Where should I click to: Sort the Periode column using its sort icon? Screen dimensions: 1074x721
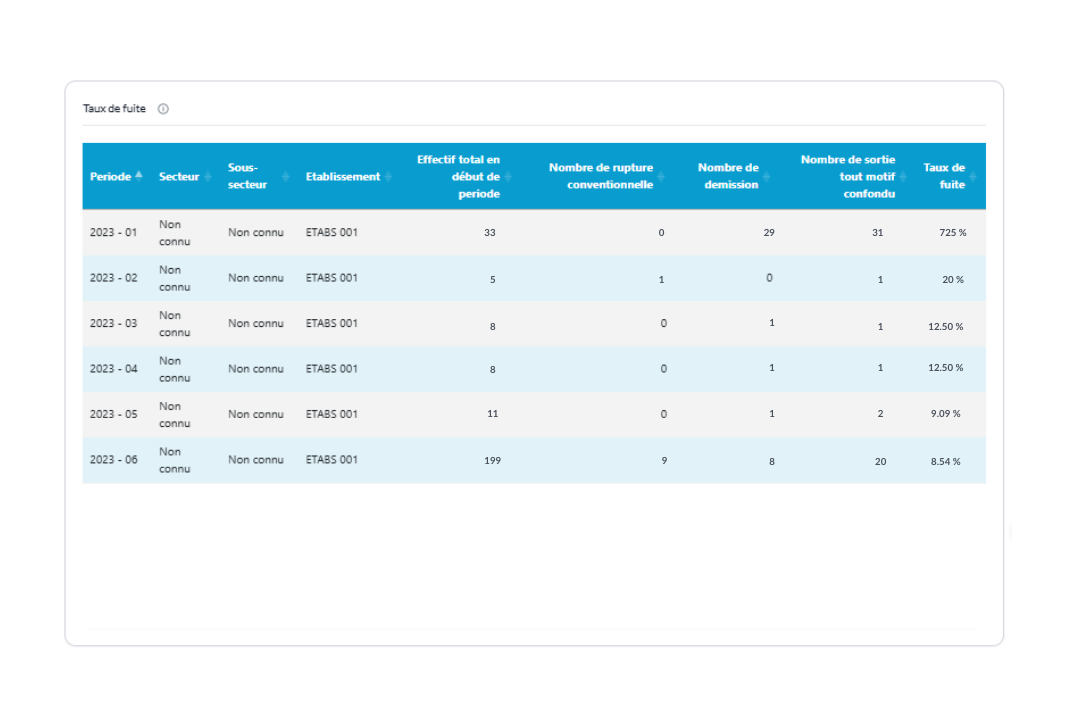point(141,176)
